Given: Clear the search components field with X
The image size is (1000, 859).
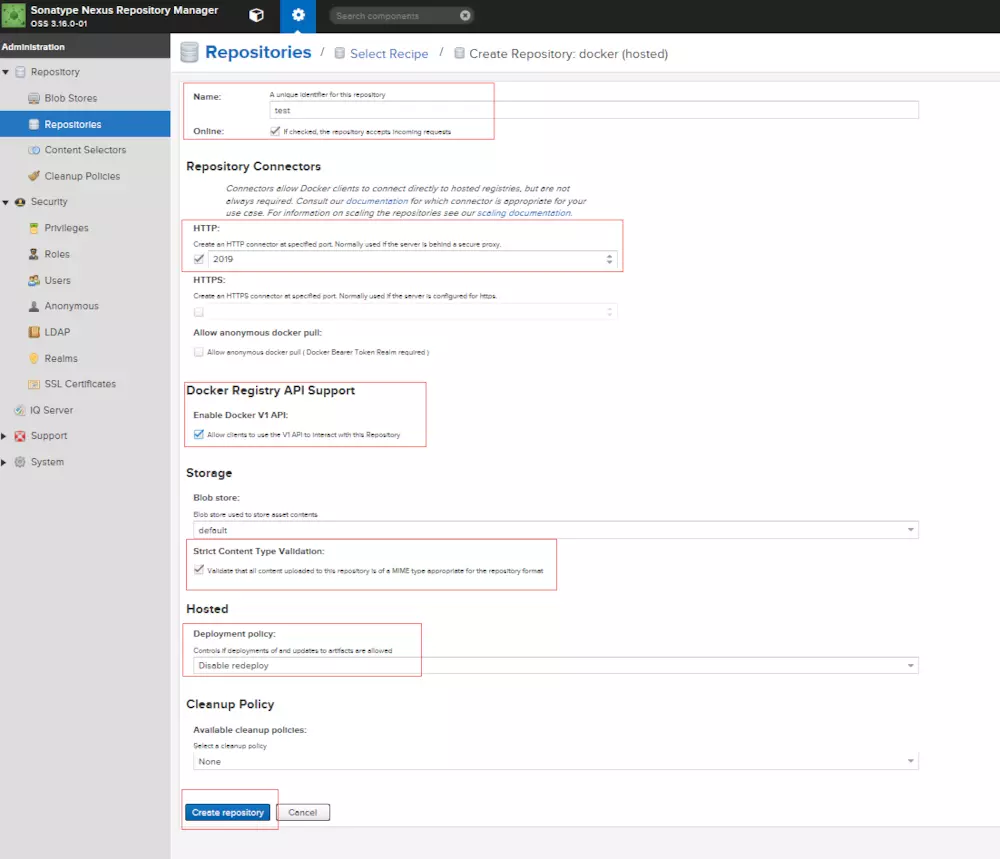Looking at the screenshot, I should (465, 15).
